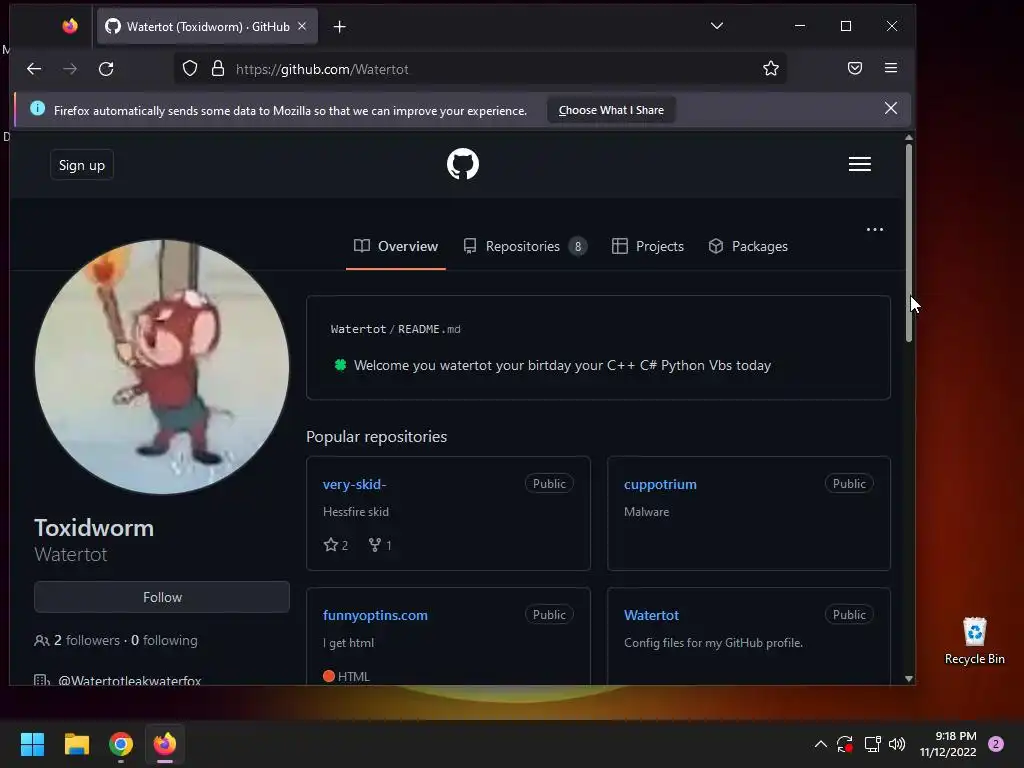Close the Watertot GitHub tab
Viewport: 1024px width, 768px height.
click(x=302, y=26)
